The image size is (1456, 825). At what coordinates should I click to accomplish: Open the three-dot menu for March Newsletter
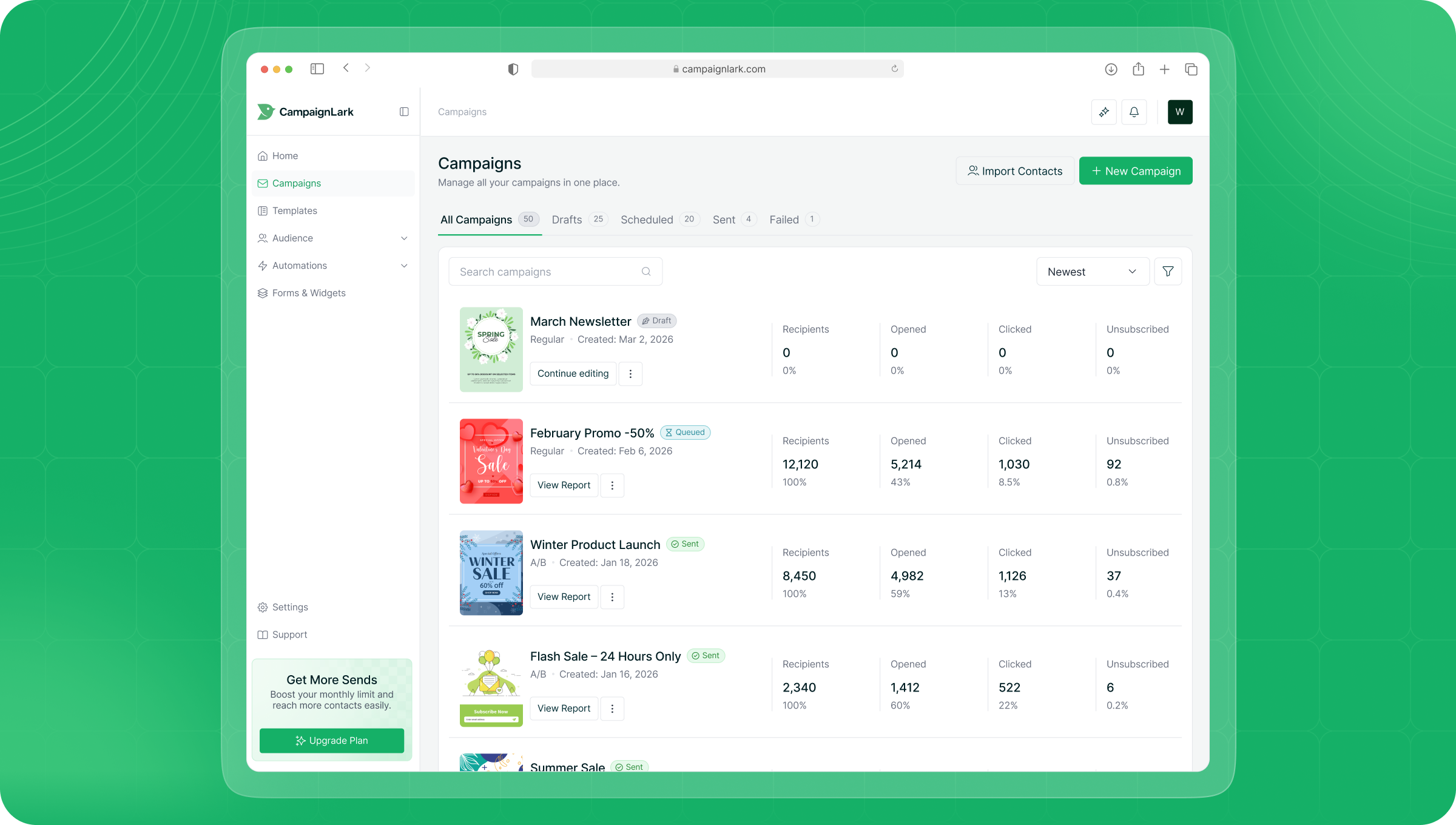coord(630,374)
